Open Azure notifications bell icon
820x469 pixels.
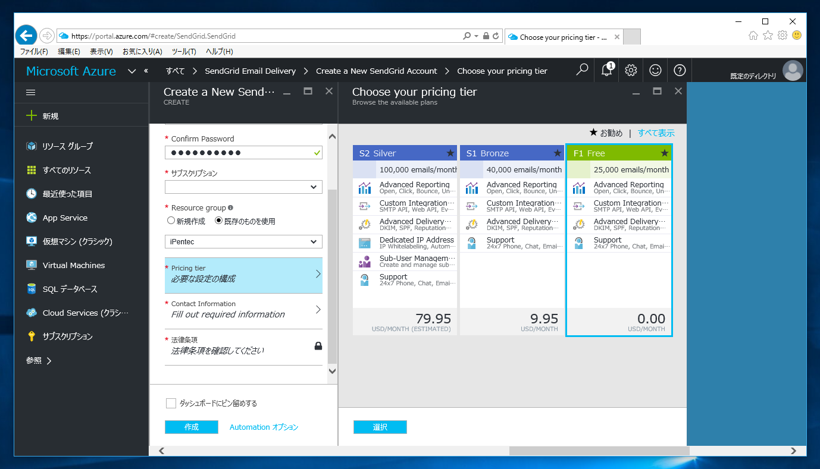pyautogui.click(x=607, y=70)
